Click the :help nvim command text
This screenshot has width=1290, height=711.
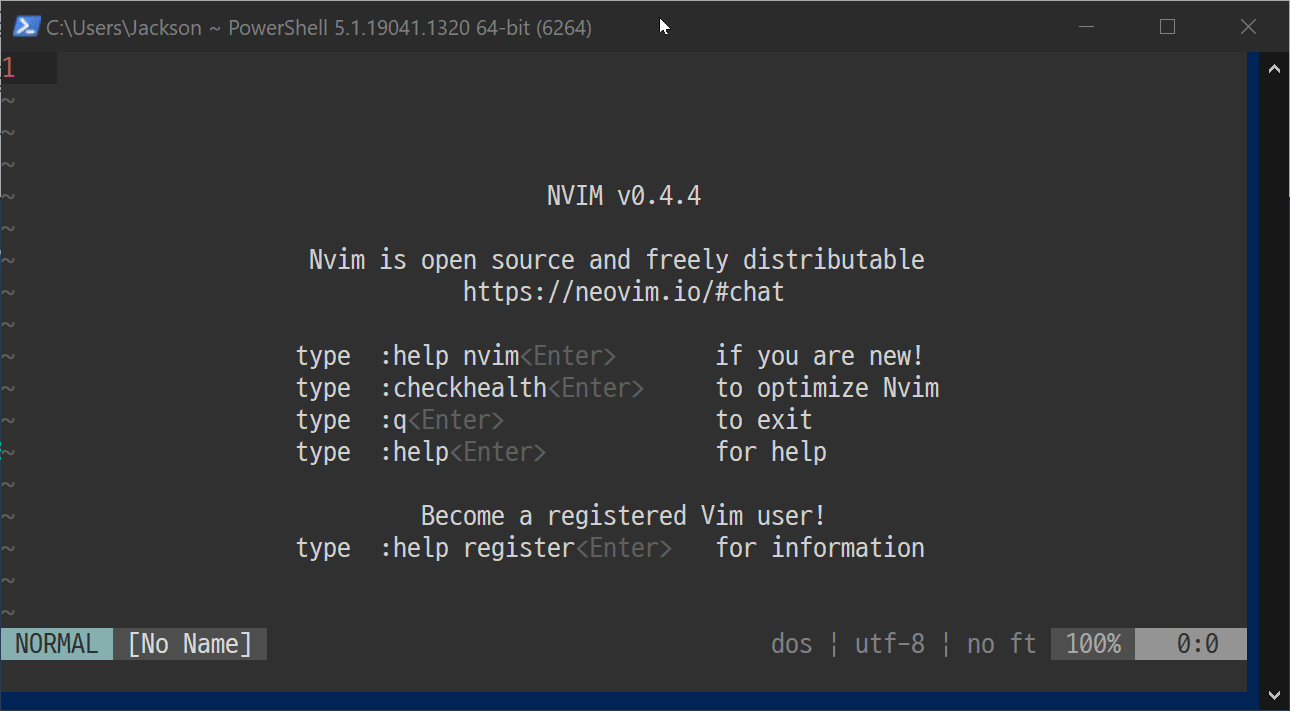coord(450,356)
